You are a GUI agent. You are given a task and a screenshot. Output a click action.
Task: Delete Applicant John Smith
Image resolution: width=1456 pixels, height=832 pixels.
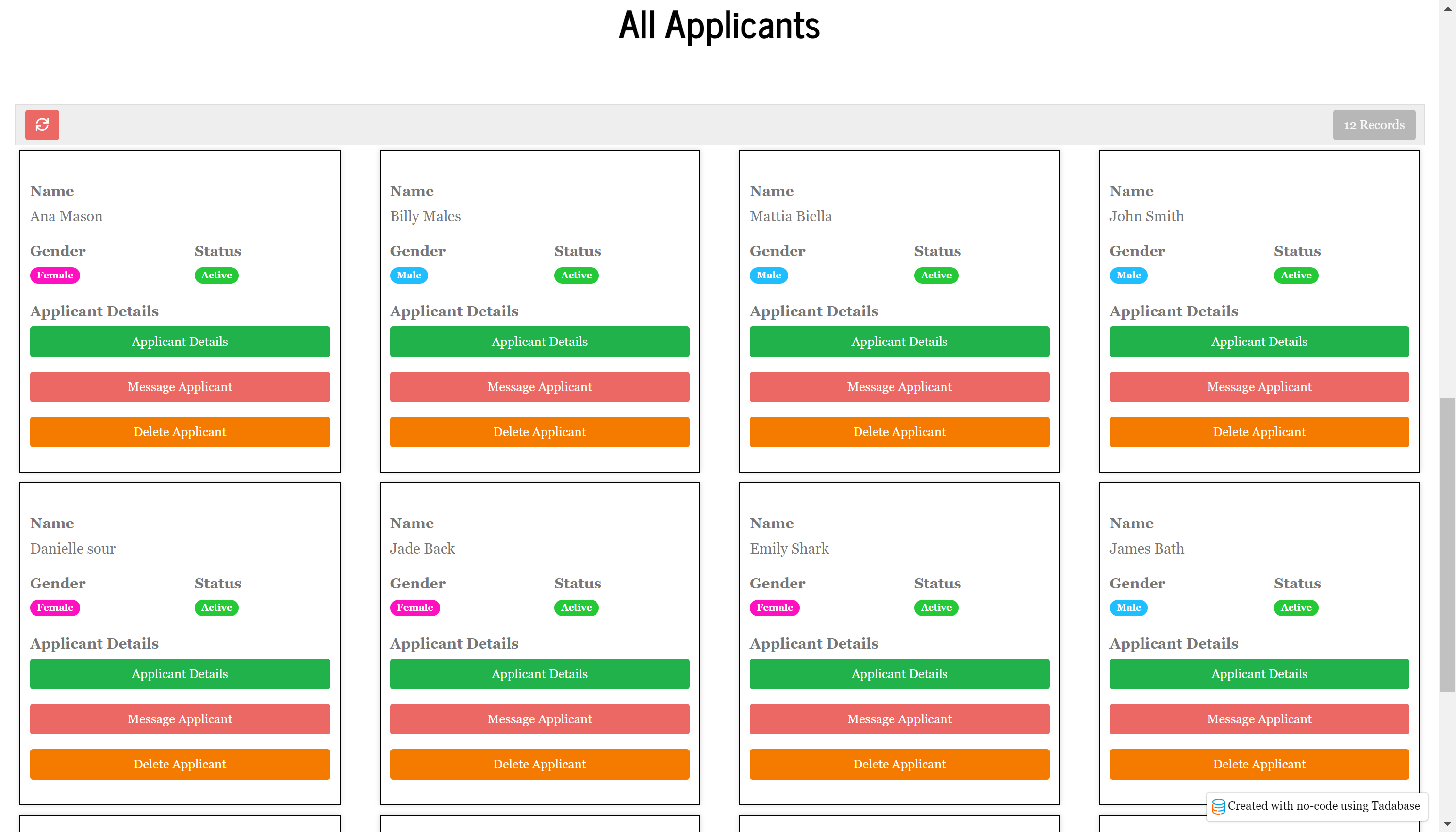pyautogui.click(x=1259, y=432)
